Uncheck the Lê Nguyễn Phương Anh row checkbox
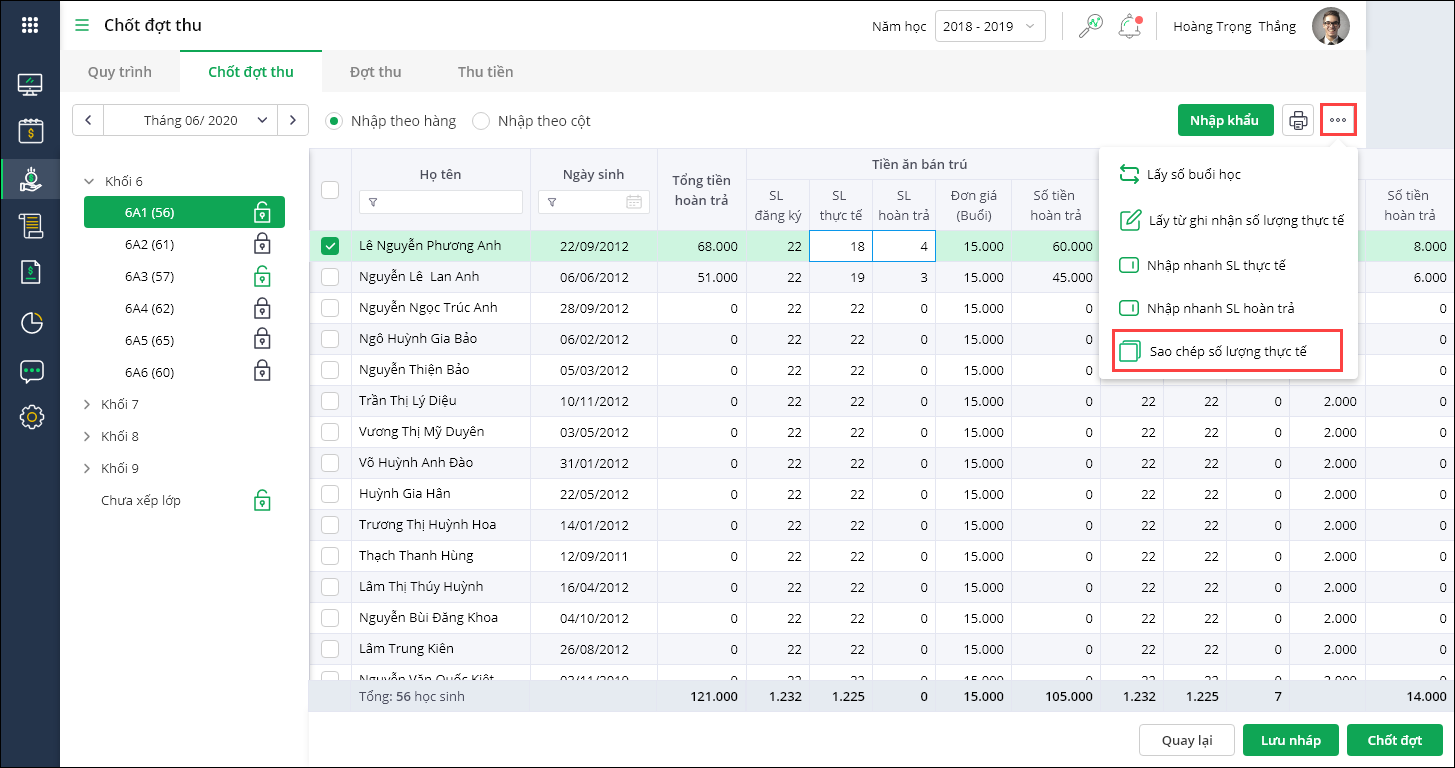 click(330, 246)
